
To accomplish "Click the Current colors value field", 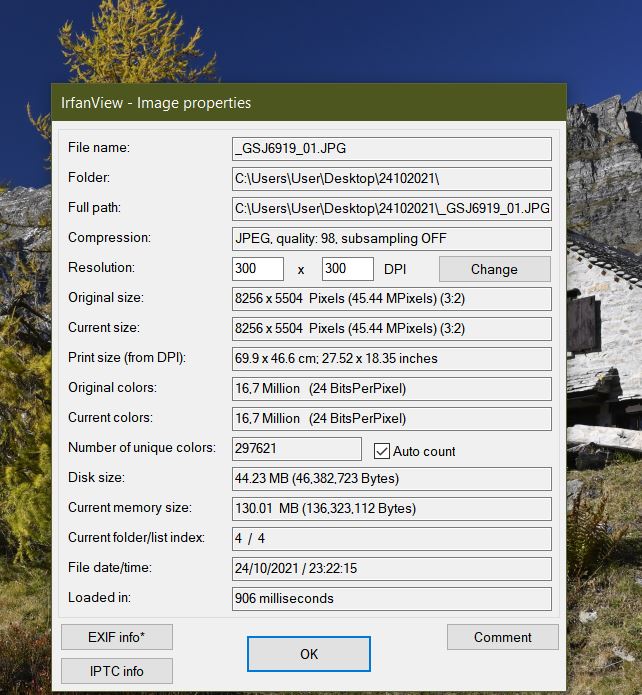I will pos(392,419).
